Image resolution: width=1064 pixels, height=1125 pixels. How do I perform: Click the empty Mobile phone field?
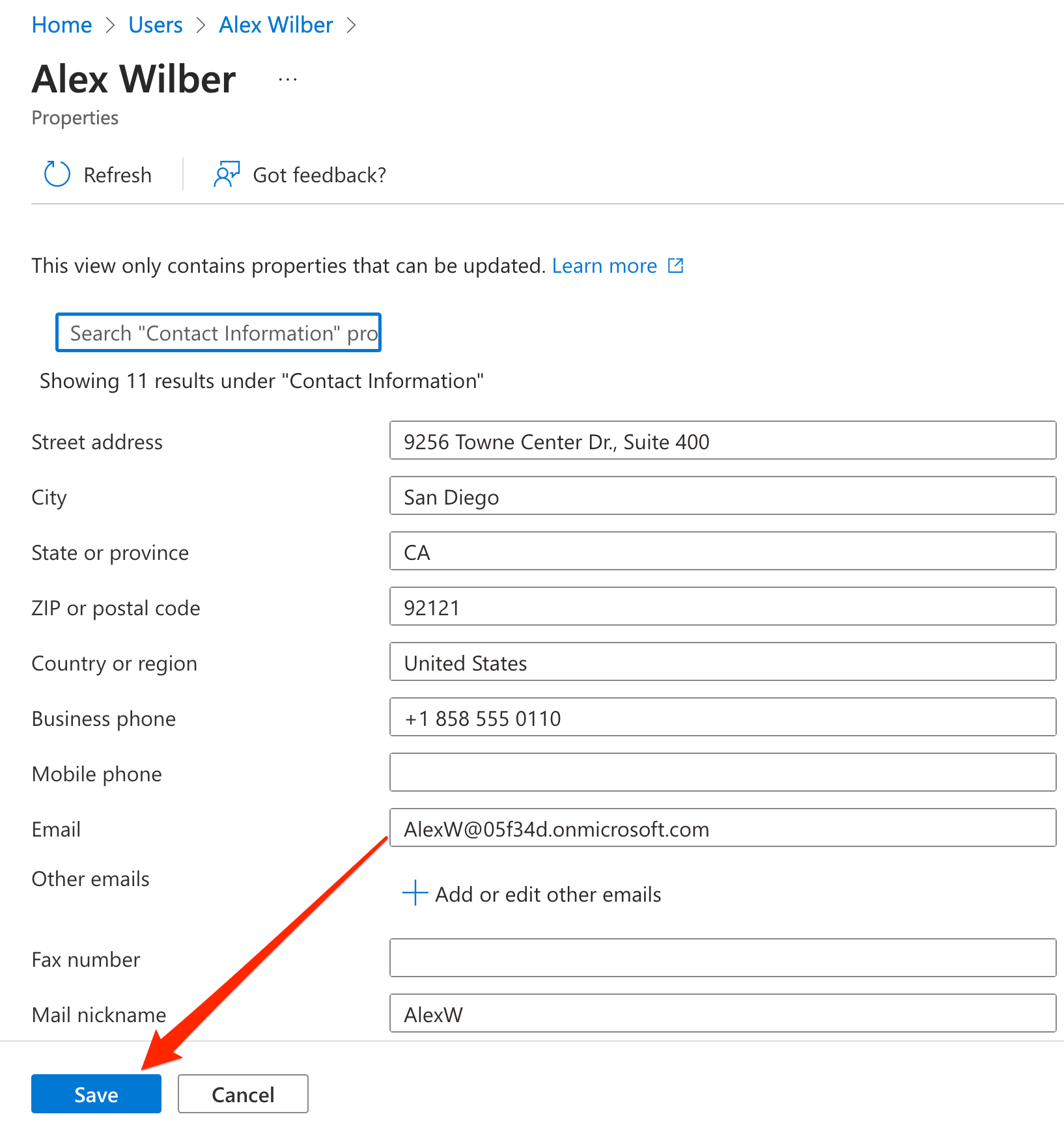point(722,773)
